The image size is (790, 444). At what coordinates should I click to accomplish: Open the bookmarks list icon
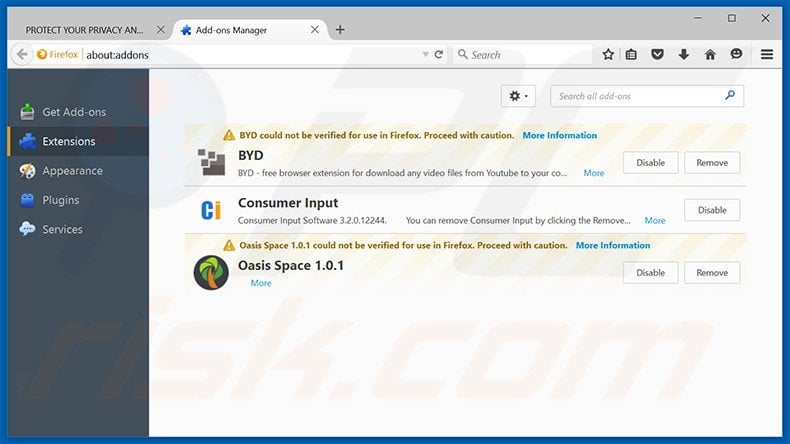pyautogui.click(x=631, y=54)
